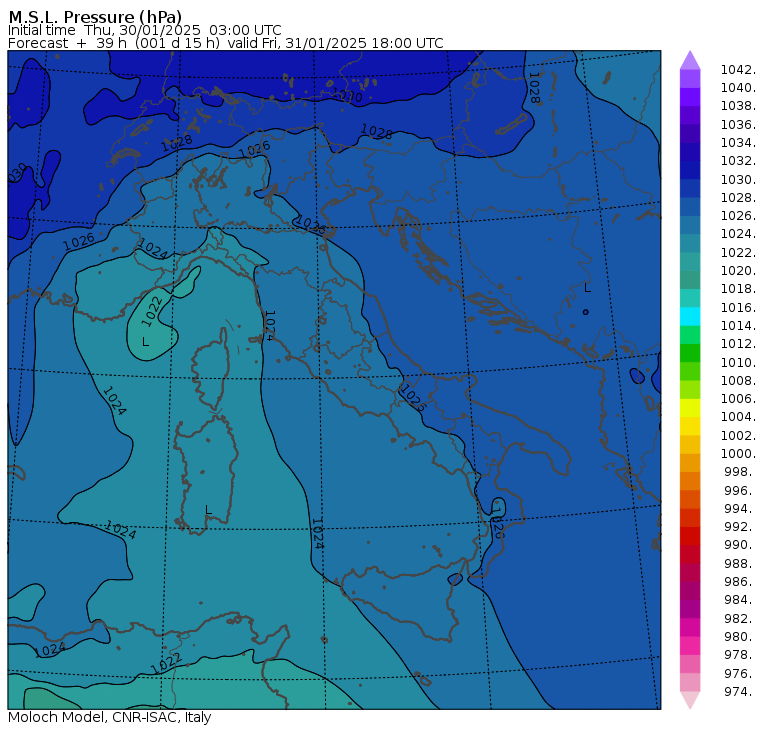Click the 1036. legend value
The image size is (760, 731).
pyautogui.click(x=738, y=125)
